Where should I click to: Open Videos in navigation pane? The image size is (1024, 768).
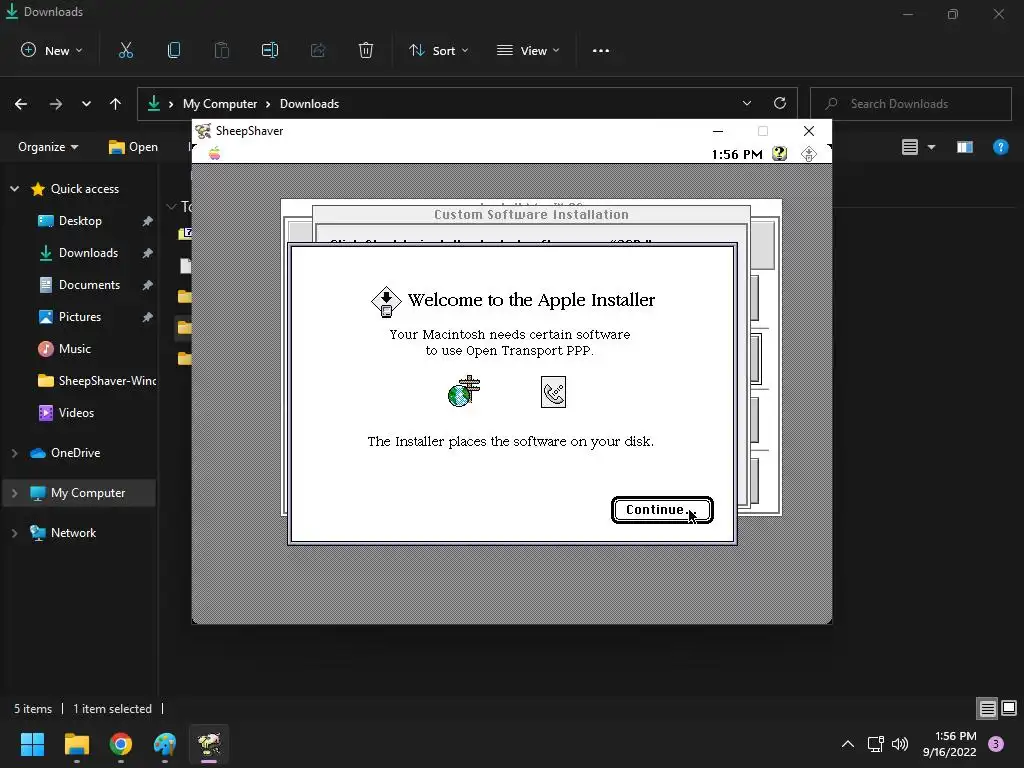[76, 413]
